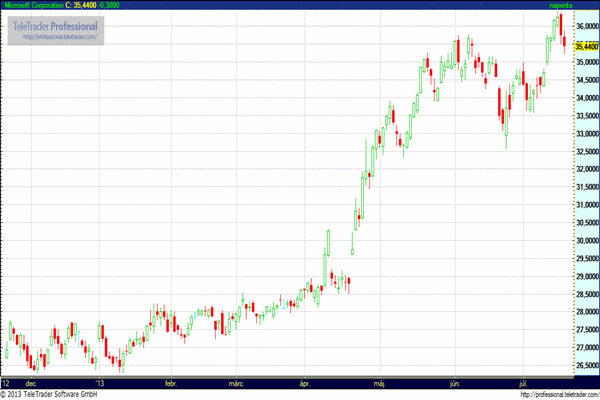The height and width of the screenshot is (400, 600).
Task: Select the 'jún.' marker on time axis
Action: [454, 383]
